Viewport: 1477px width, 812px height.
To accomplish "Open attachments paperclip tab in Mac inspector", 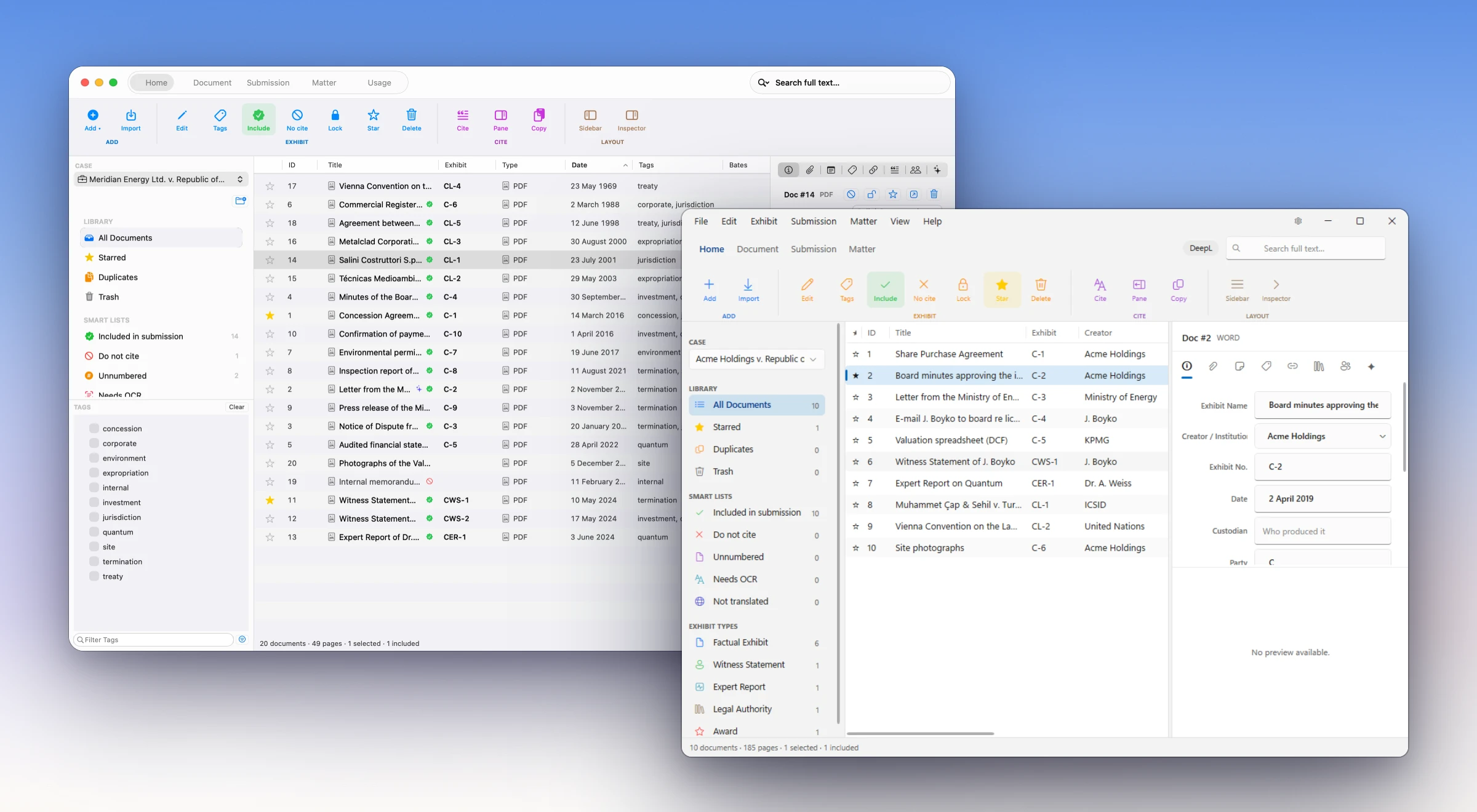I will [810, 170].
